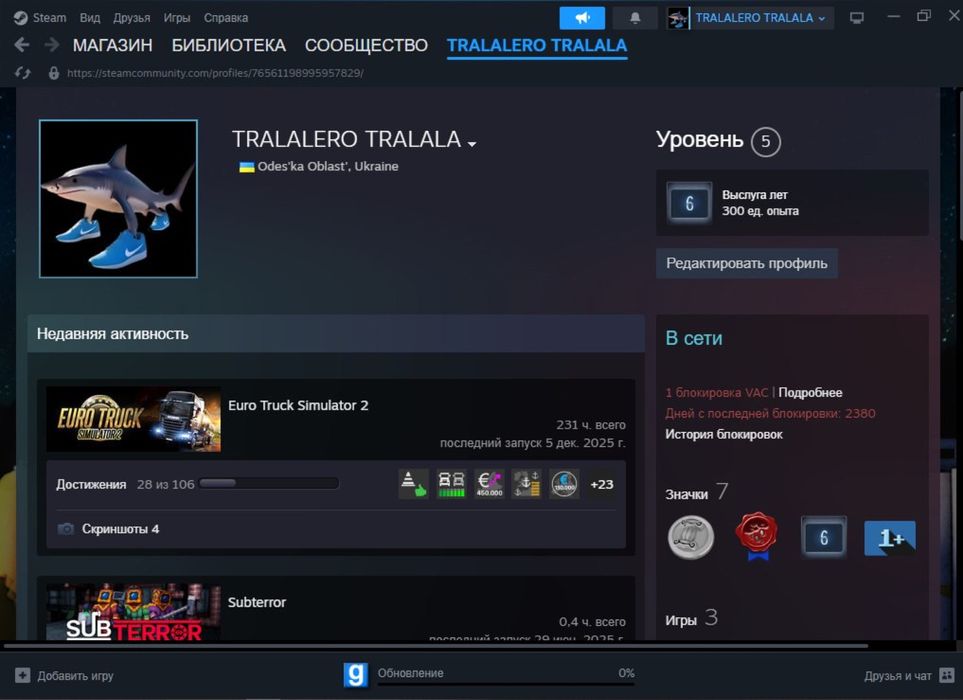Open the 450.000 euro achievement icon

pos(489,484)
